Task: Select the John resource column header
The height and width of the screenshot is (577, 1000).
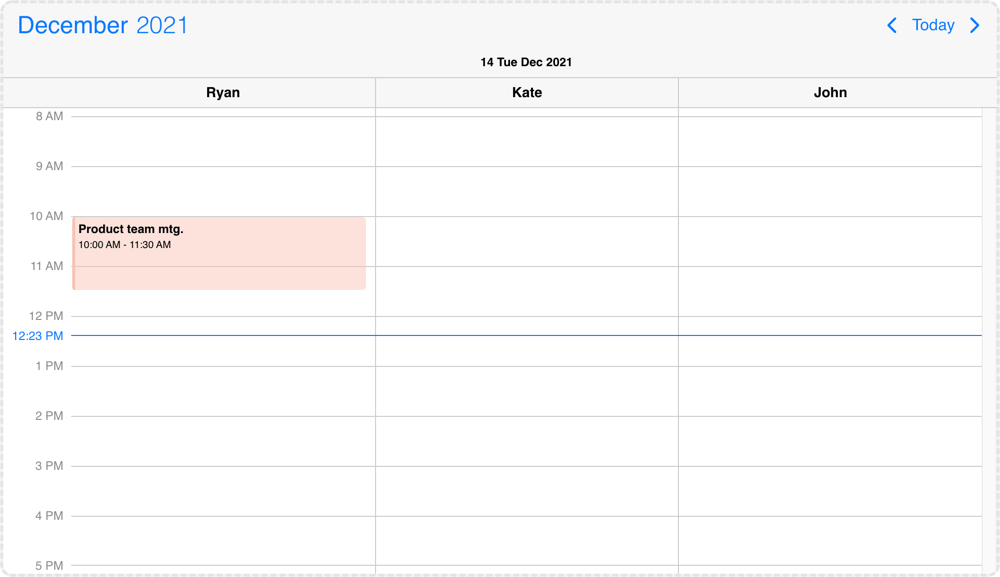Action: click(830, 92)
